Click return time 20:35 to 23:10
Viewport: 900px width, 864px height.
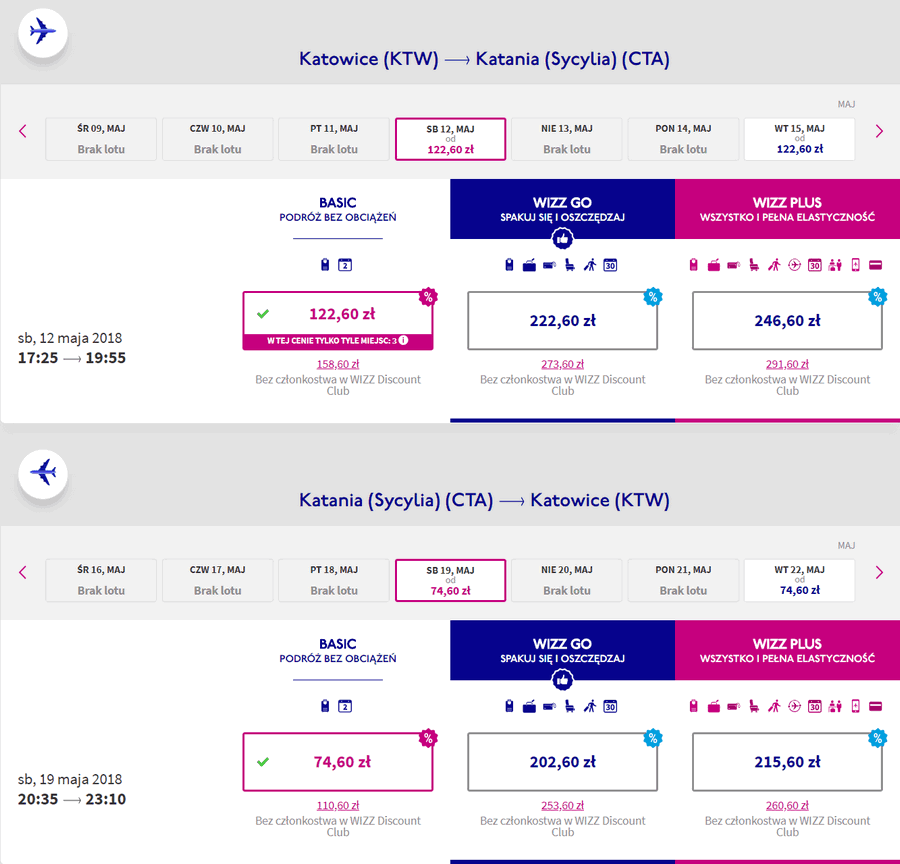tap(72, 799)
